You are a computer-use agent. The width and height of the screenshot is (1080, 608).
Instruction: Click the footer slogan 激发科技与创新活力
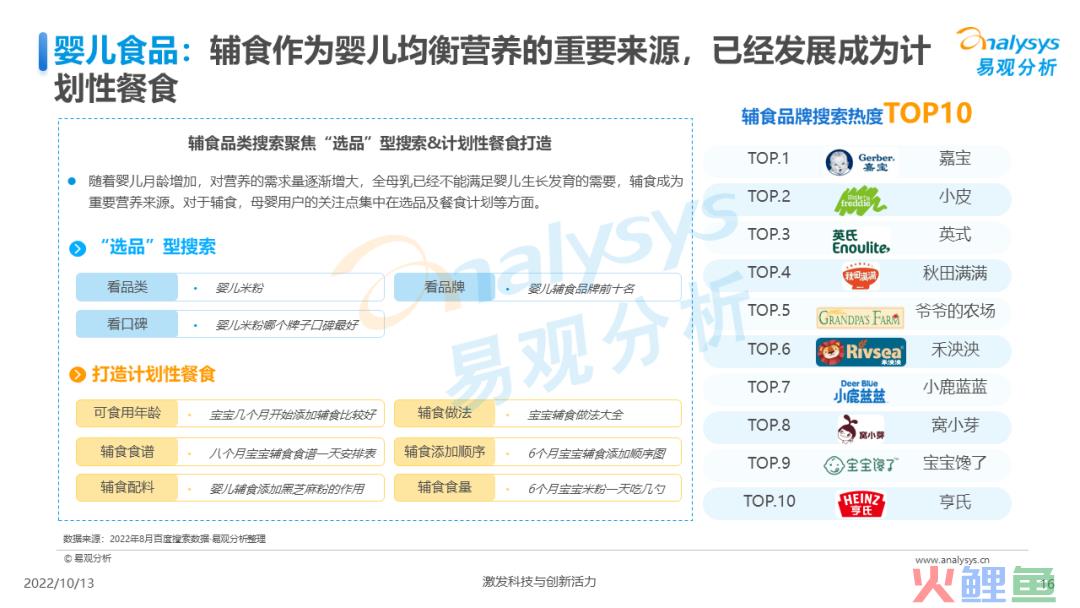[539, 582]
